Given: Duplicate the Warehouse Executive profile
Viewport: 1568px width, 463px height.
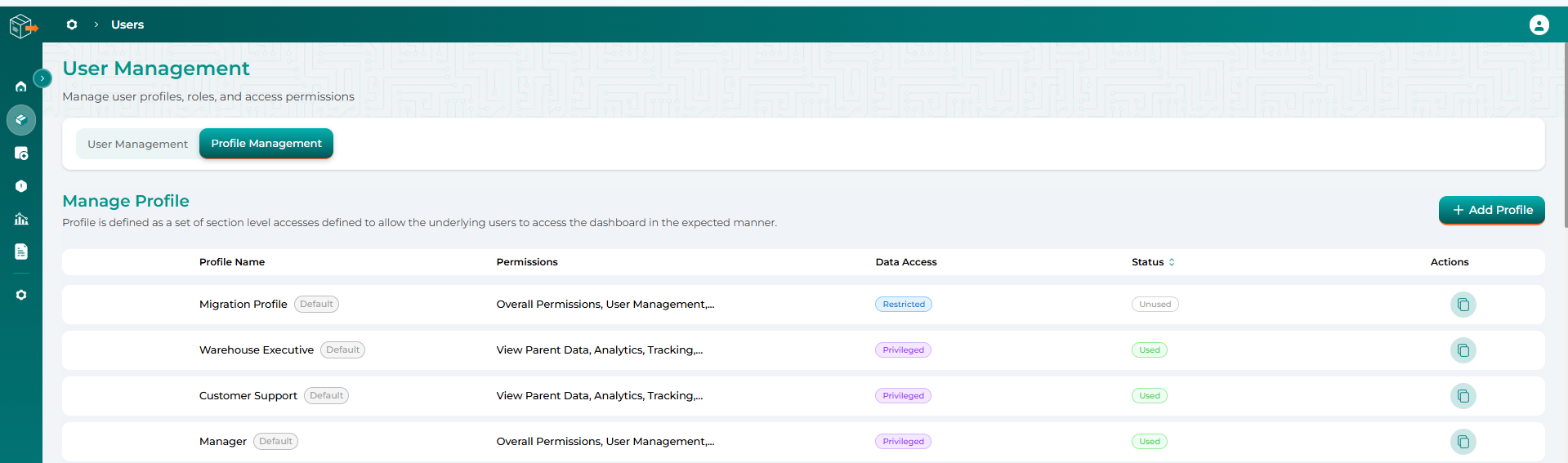Looking at the screenshot, I should pyautogui.click(x=1463, y=350).
